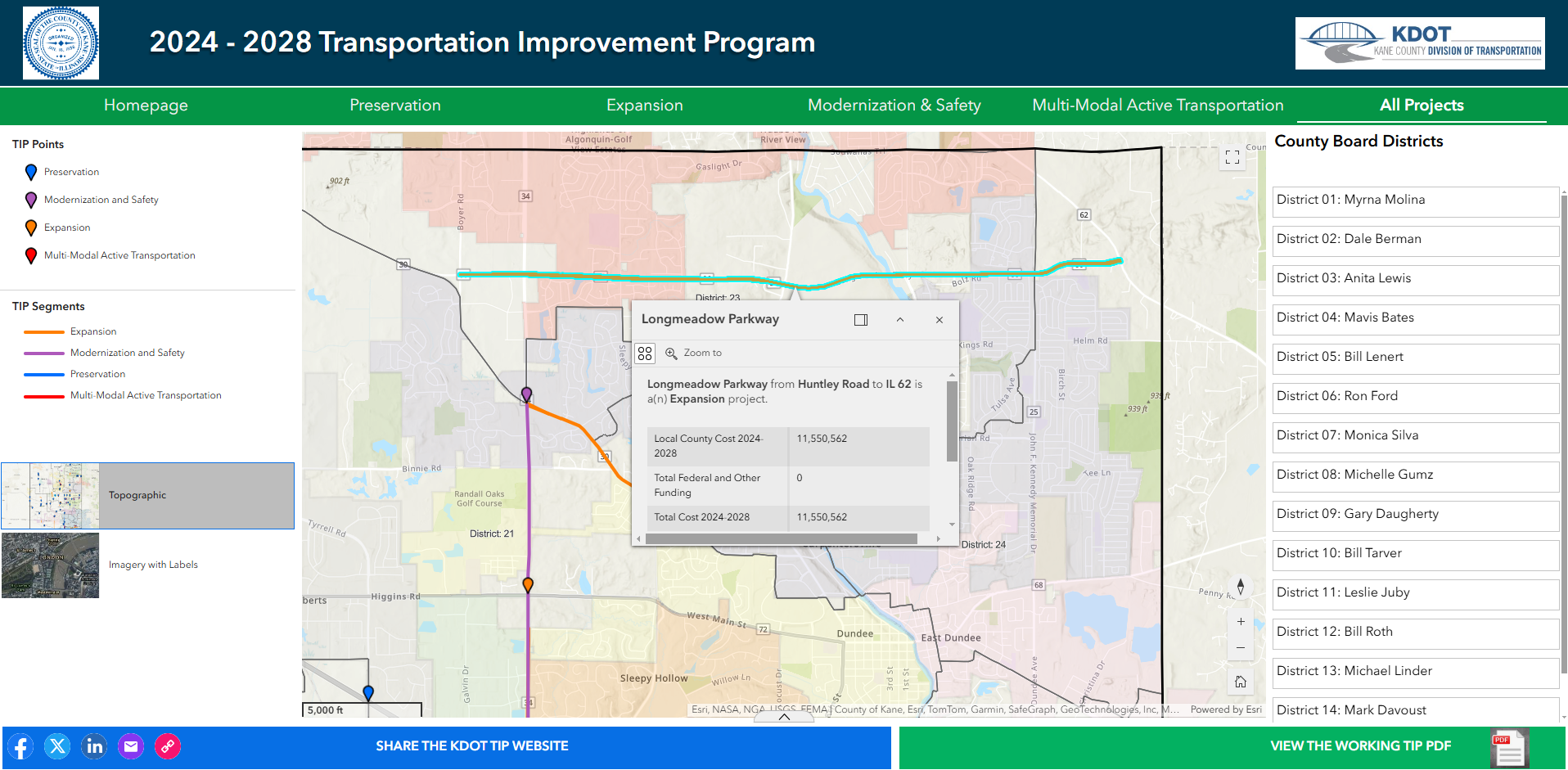Open the Expansion tab

click(645, 105)
